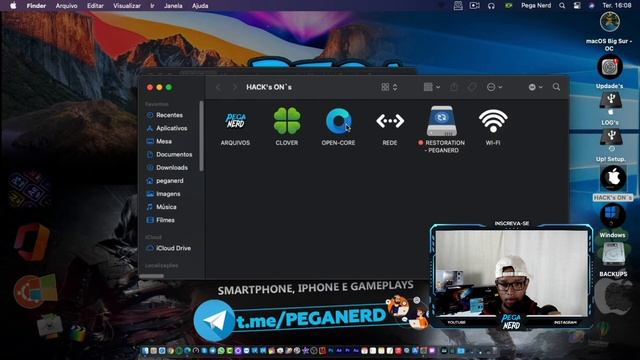640x360 pixels.
Task: Open the Visualizar menu
Action: point(127,6)
